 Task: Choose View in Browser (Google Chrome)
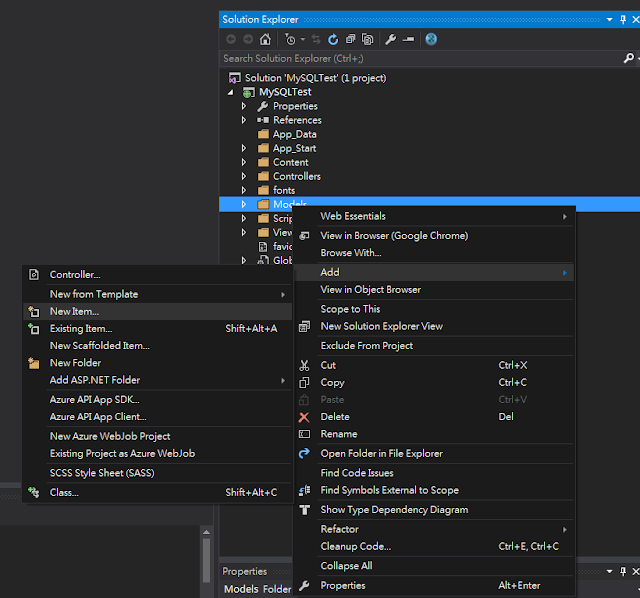[x=433, y=236]
